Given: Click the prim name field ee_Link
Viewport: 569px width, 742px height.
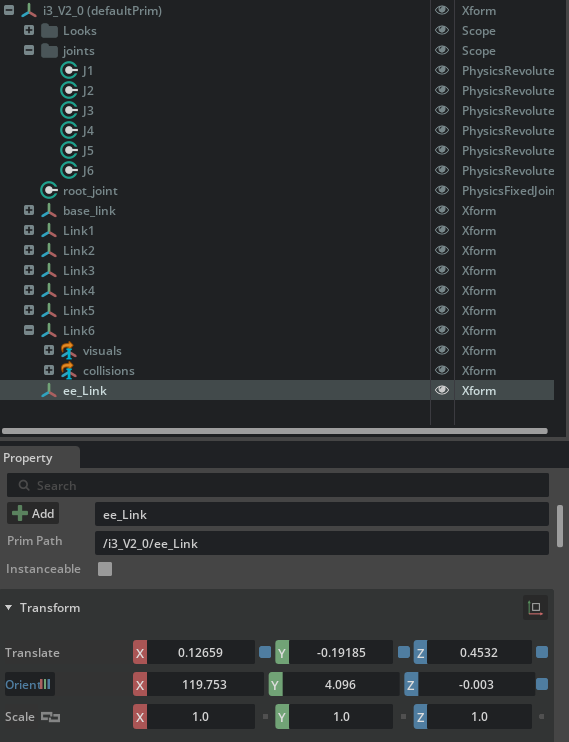Looking at the screenshot, I should click(322, 514).
